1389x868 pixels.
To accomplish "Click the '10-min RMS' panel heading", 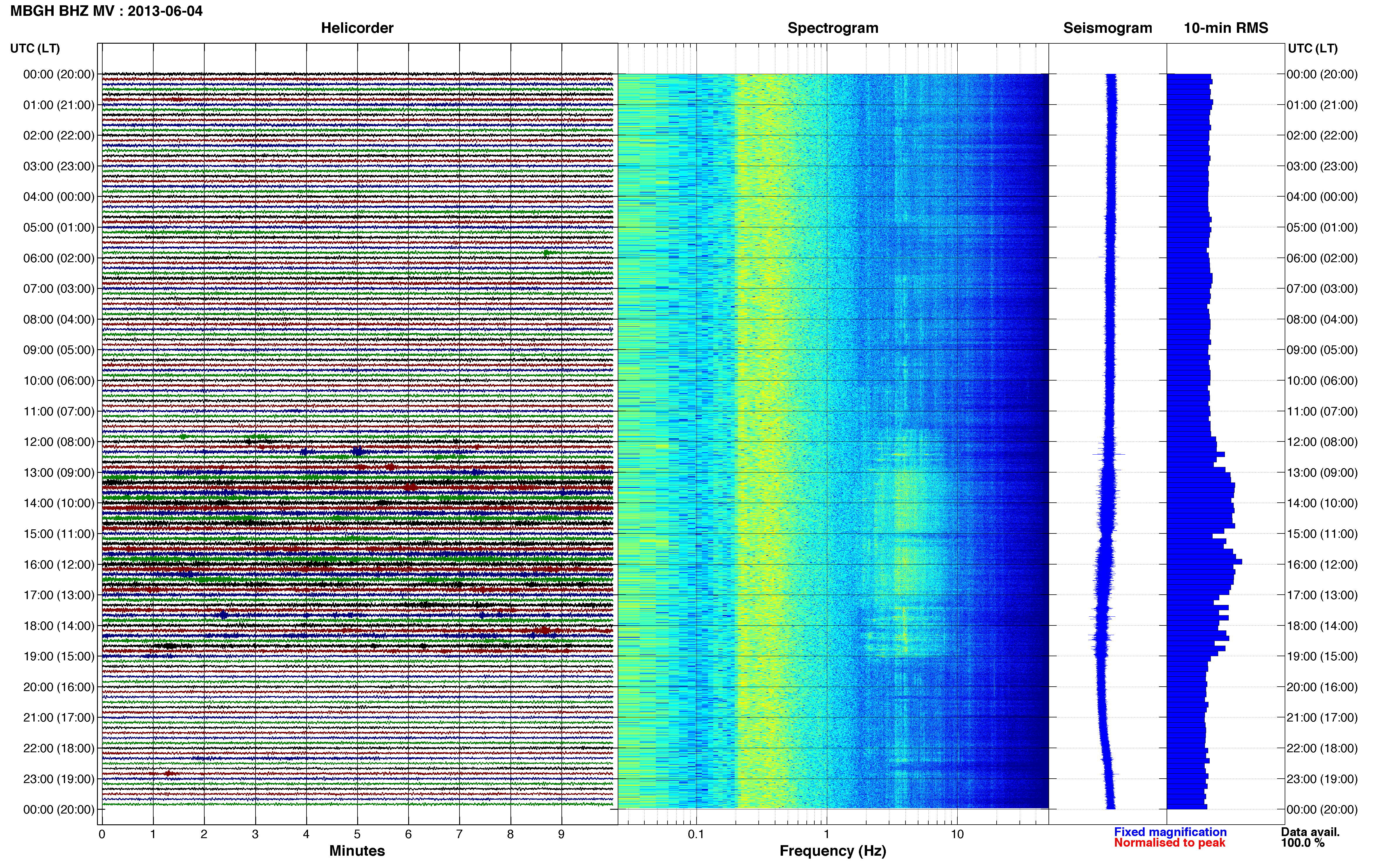I will tap(1226, 28).
